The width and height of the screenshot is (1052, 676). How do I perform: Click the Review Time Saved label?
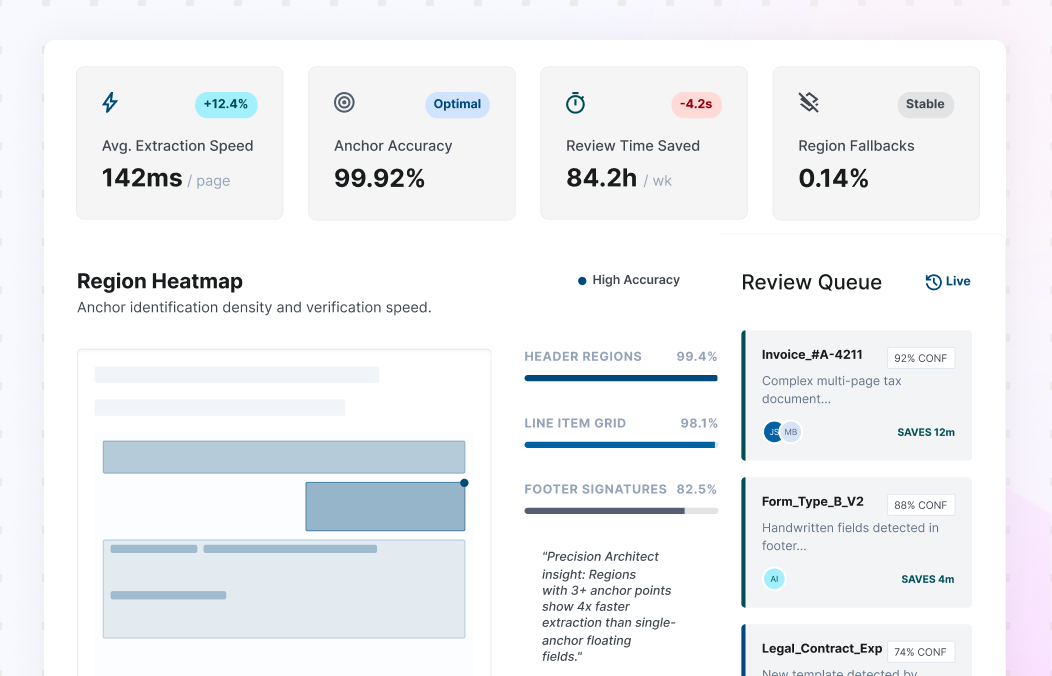[x=633, y=146]
